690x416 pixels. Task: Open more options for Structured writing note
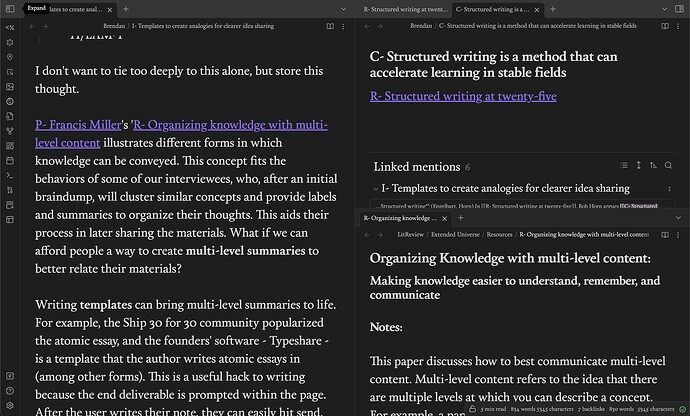coord(678,26)
